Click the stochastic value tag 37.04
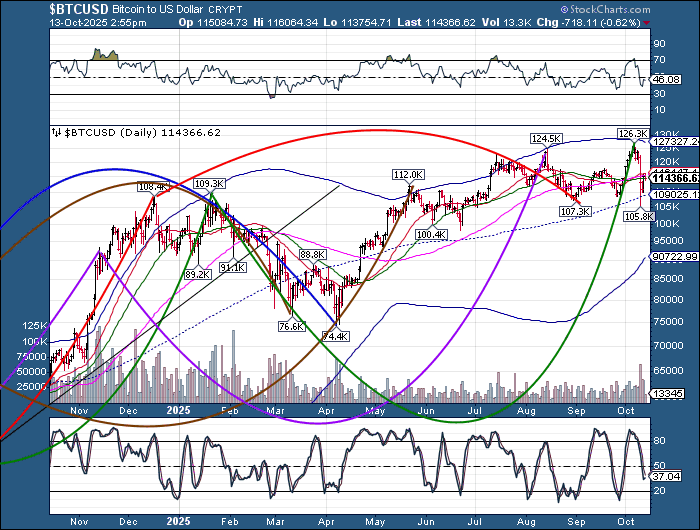700x530 pixels. [x=666, y=477]
